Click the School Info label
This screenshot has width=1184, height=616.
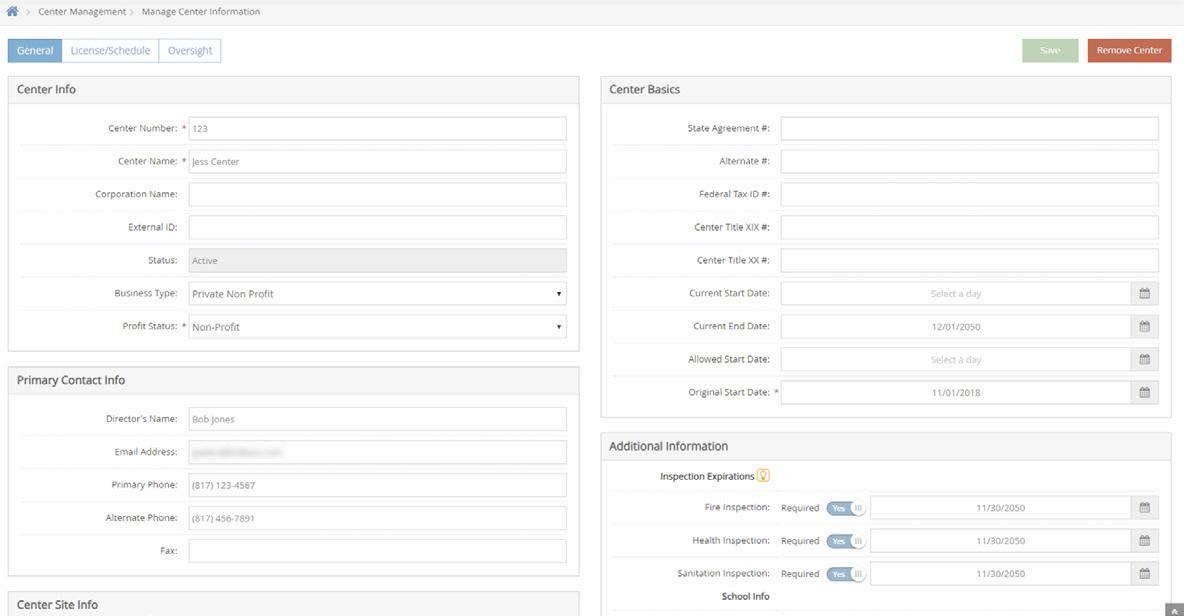click(x=745, y=596)
